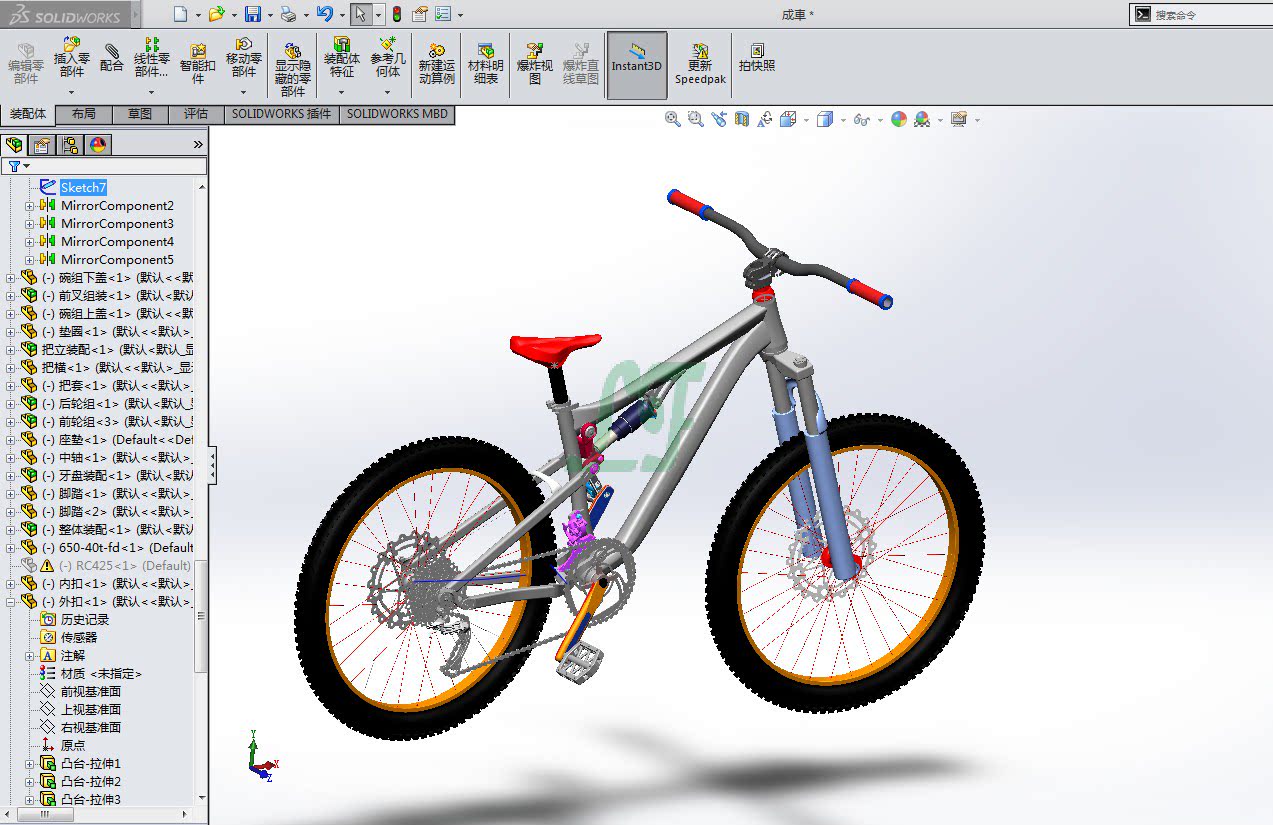Open the Save icon dropdown arrow
1273x825 pixels.
(269, 15)
